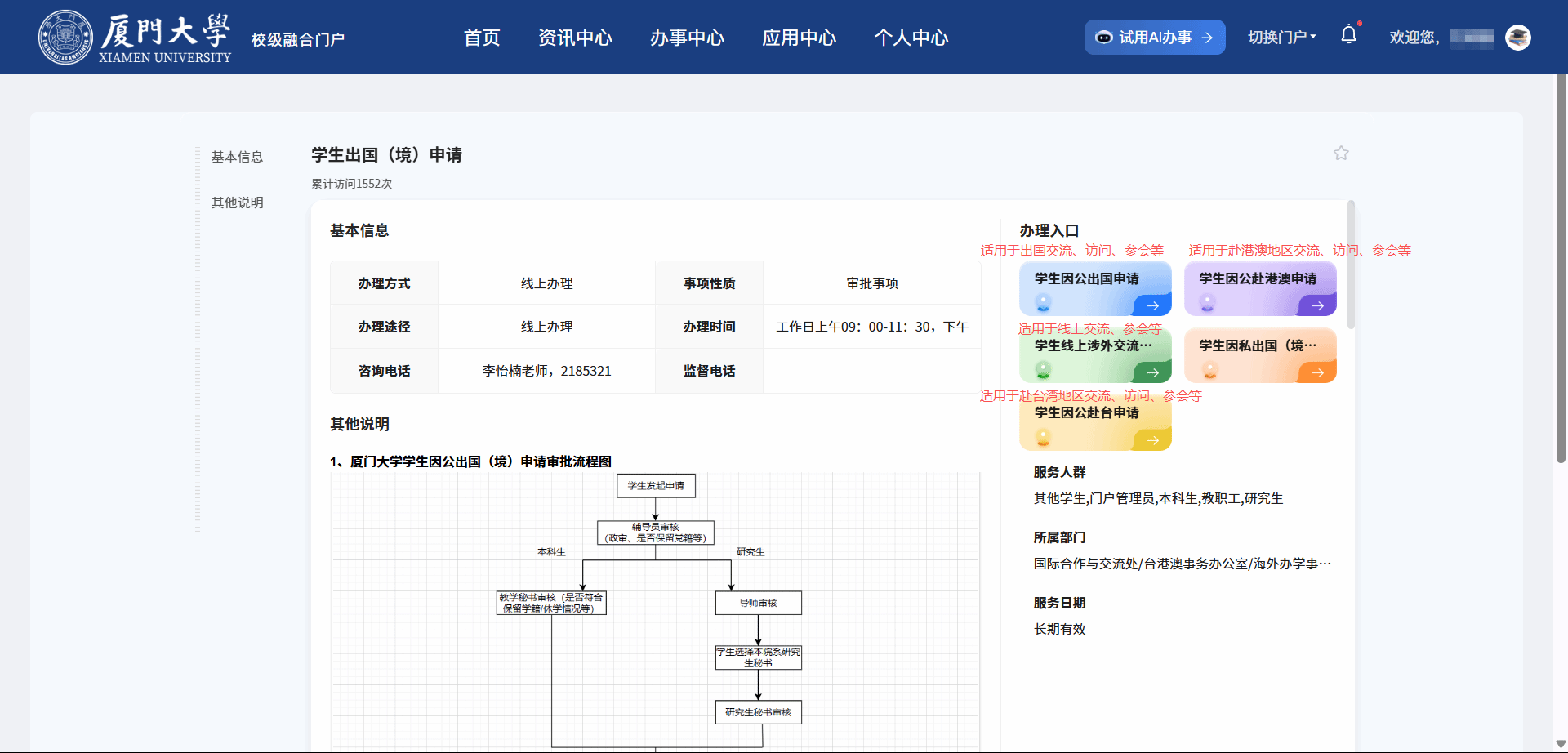The width and height of the screenshot is (1568, 753).
Task: Click arrow on 学生因公赴台申请 card
Action: (x=1153, y=440)
